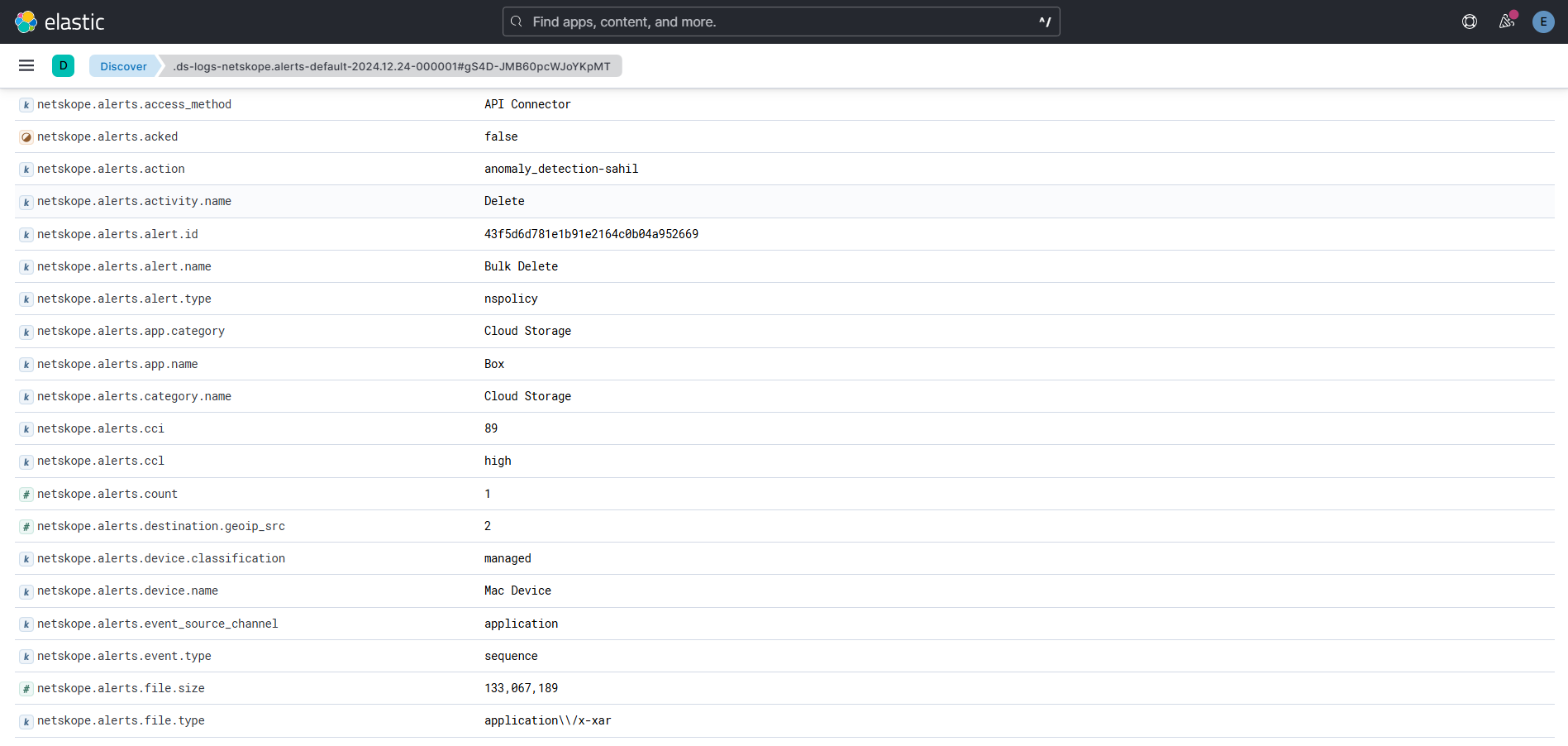Click the file size value 133,067,189
Image resolution: width=1568 pixels, height=746 pixels.
[x=521, y=688]
